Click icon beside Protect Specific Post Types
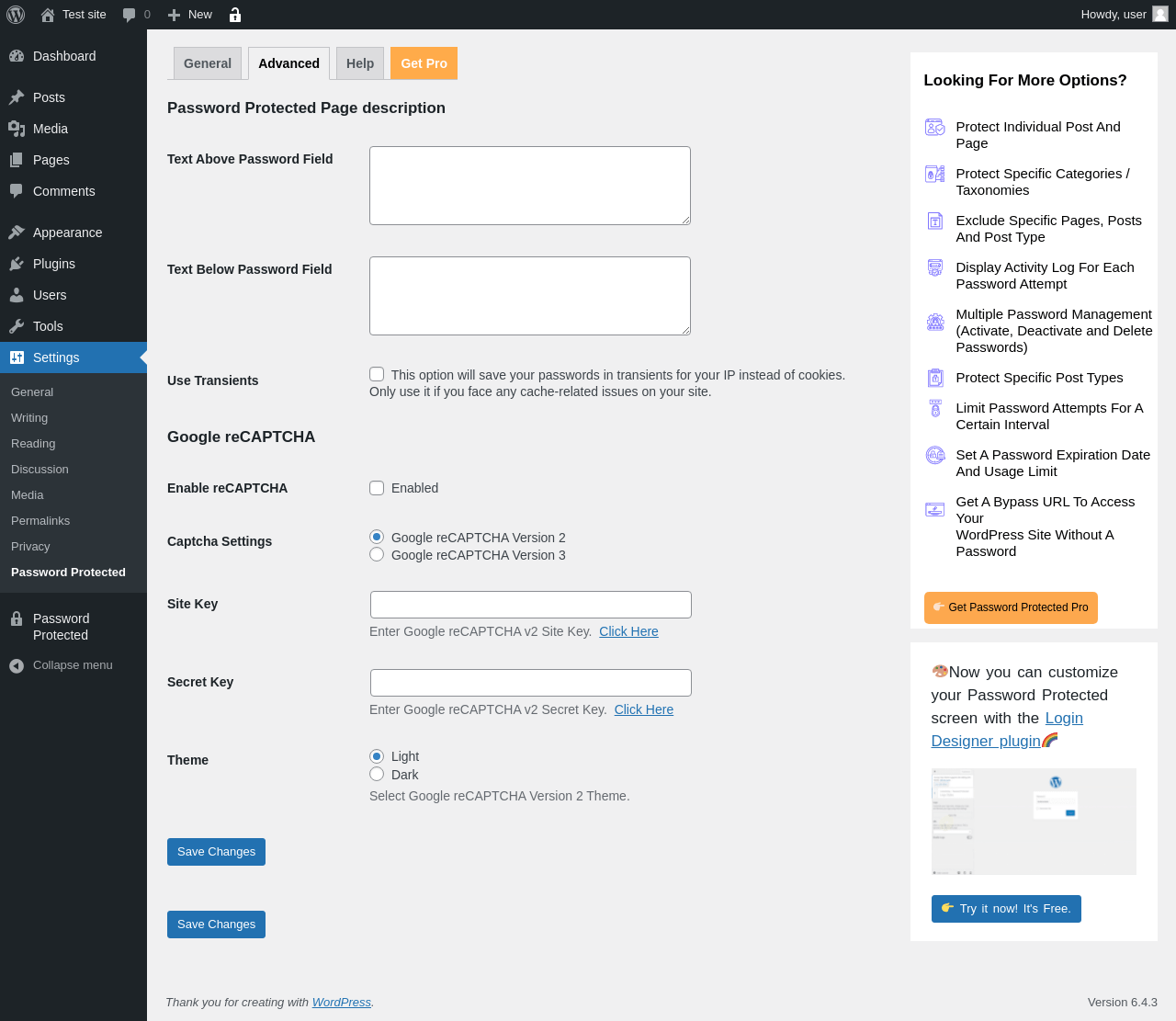This screenshot has width=1176, height=1021. tap(935, 378)
